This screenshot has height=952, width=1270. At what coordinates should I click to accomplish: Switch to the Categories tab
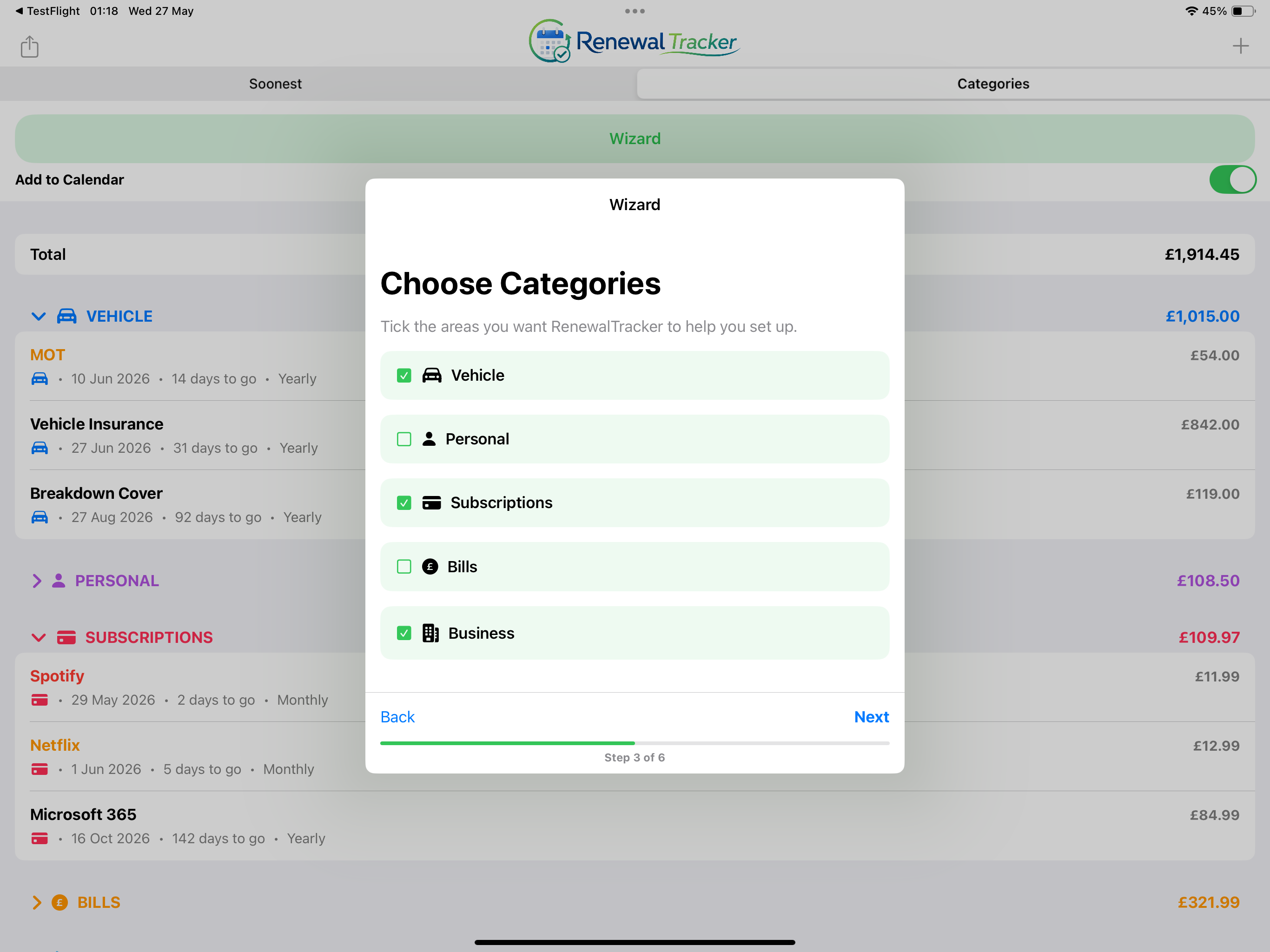coord(992,84)
